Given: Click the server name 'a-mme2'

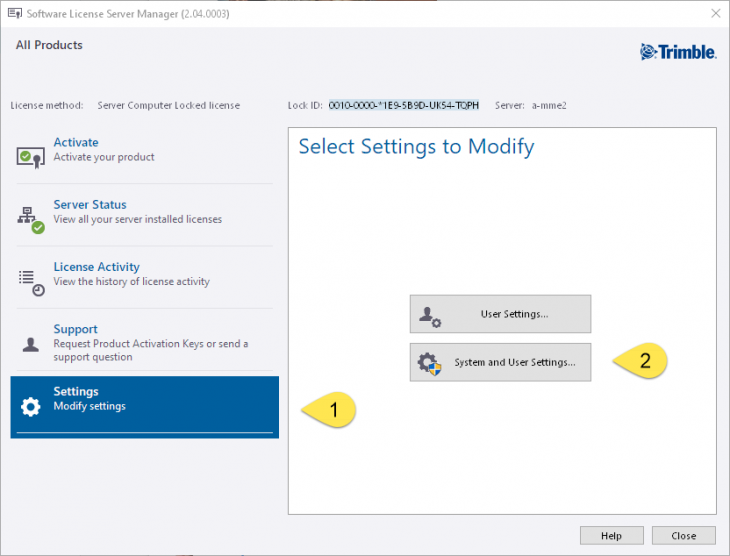Looking at the screenshot, I should tap(549, 105).
